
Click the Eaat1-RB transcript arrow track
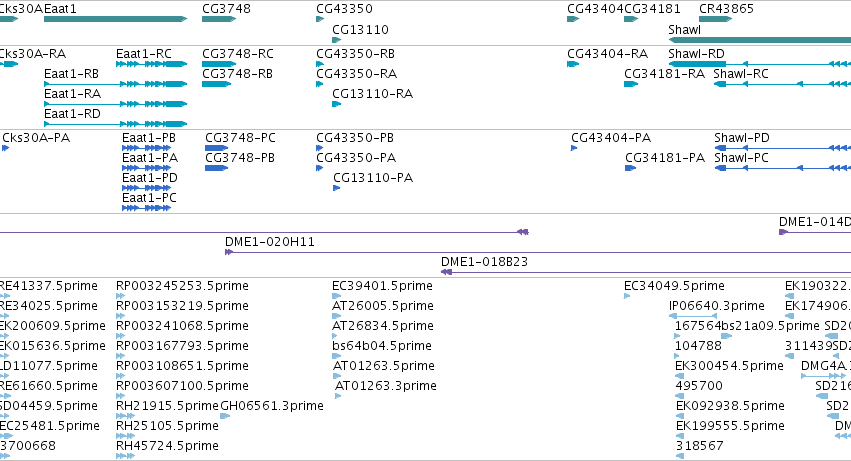point(115,84)
